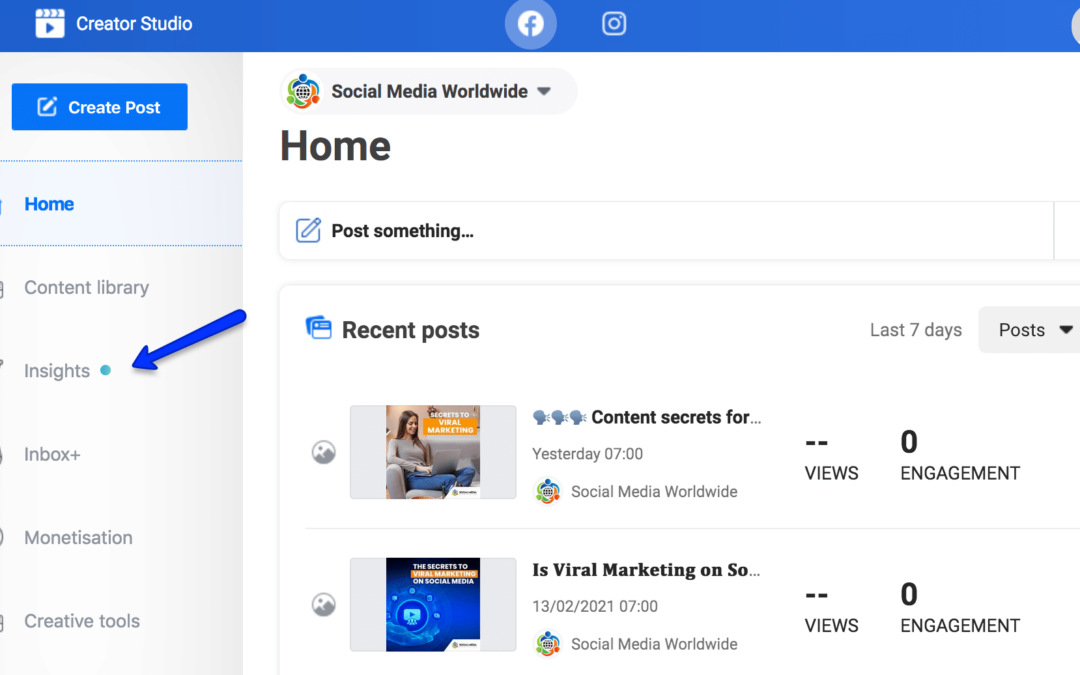Open Creative tools in the sidebar
Image resolution: width=1080 pixels, height=675 pixels.
[x=82, y=621]
